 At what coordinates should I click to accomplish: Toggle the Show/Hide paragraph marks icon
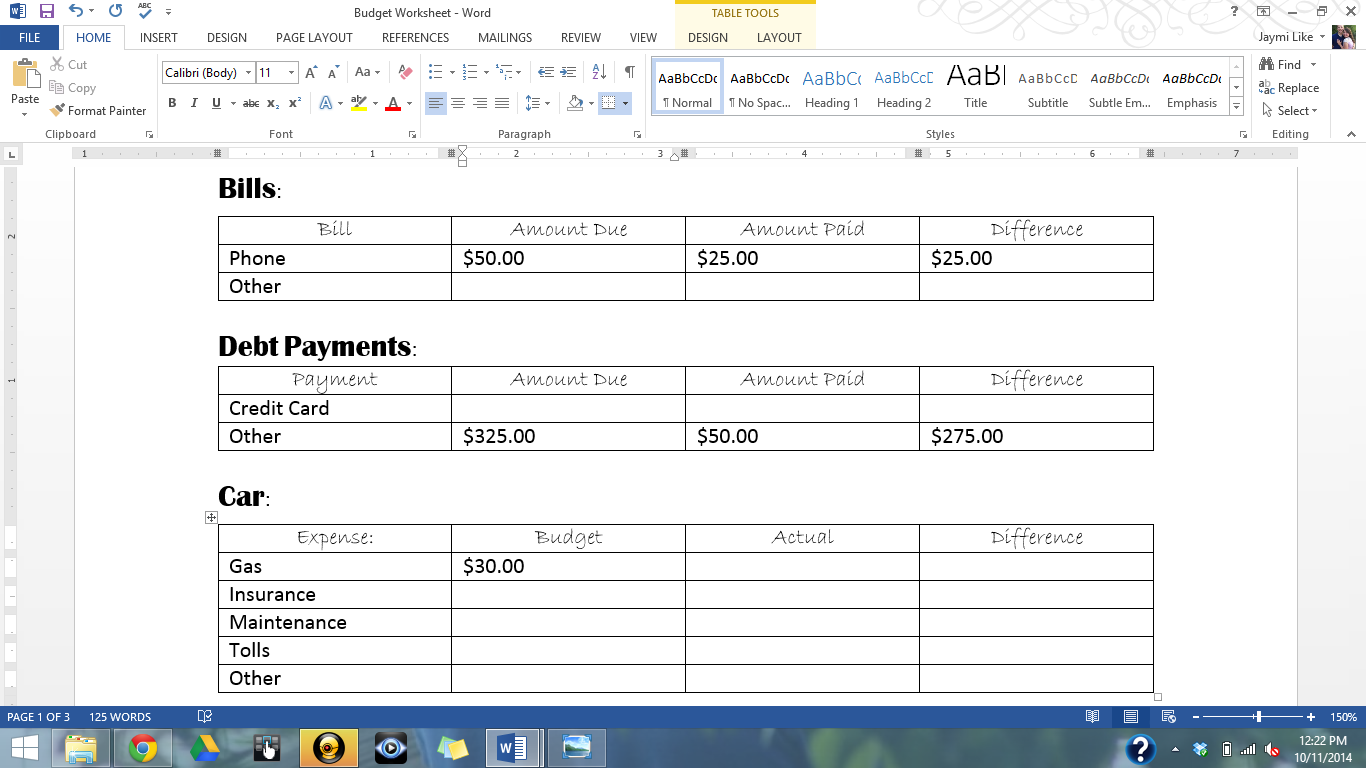click(628, 72)
